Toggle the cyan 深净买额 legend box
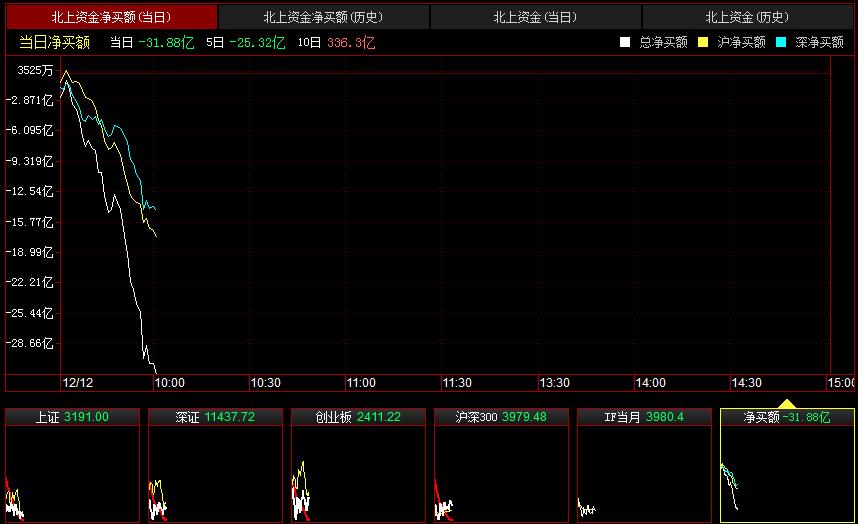The image size is (858, 524). (781, 42)
